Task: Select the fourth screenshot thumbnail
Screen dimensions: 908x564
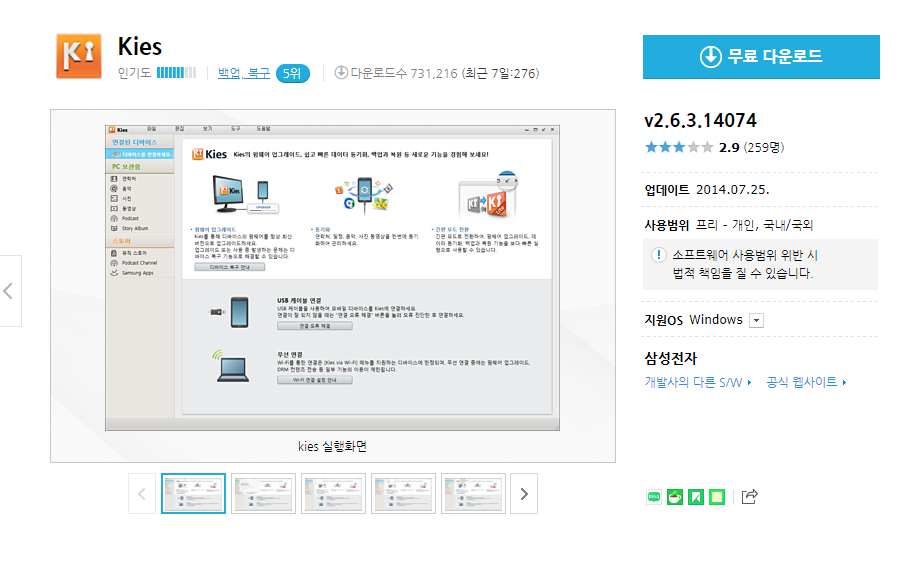Action: tap(404, 493)
